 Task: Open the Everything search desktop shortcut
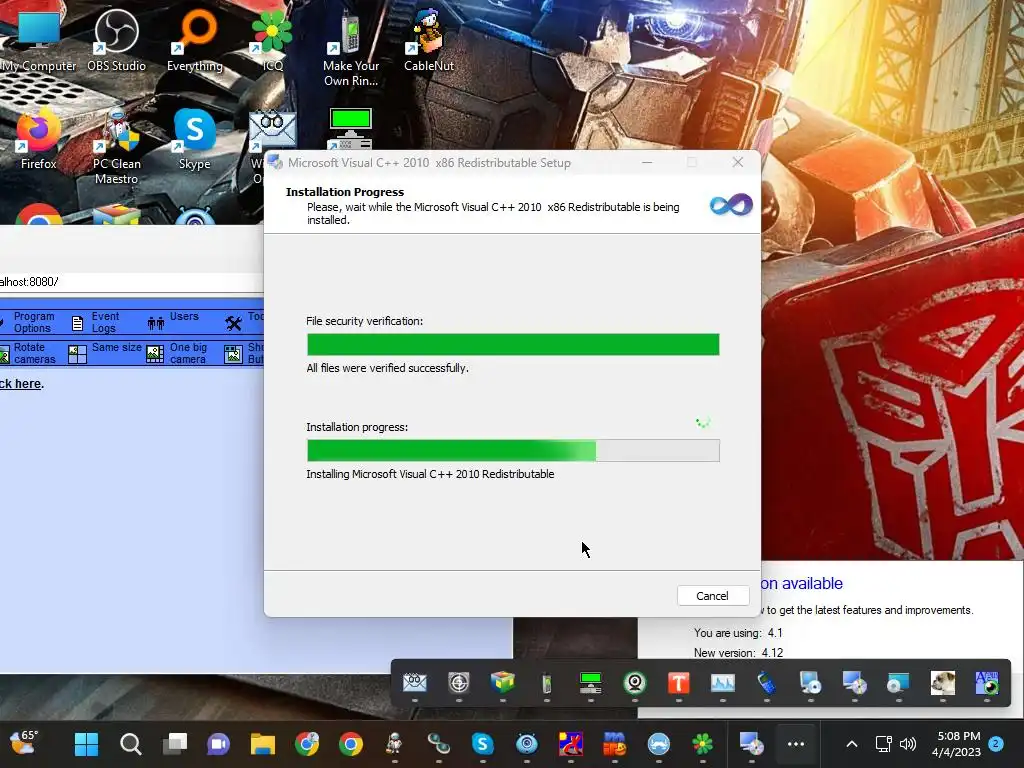(195, 40)
